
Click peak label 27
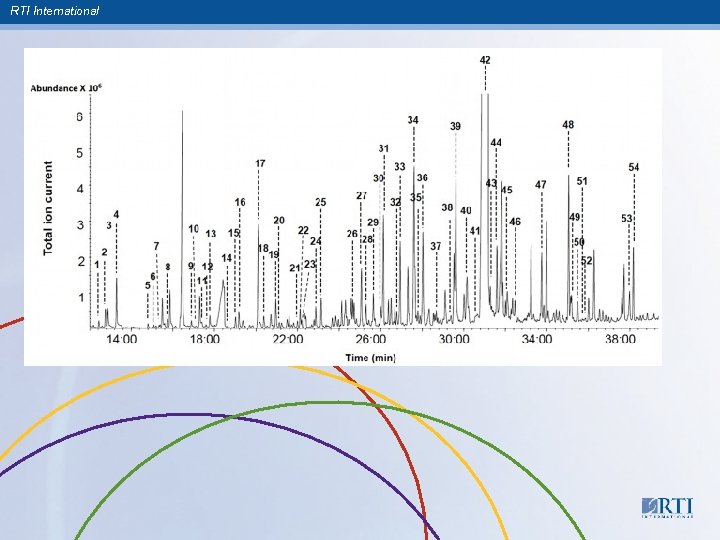point(361,196)
